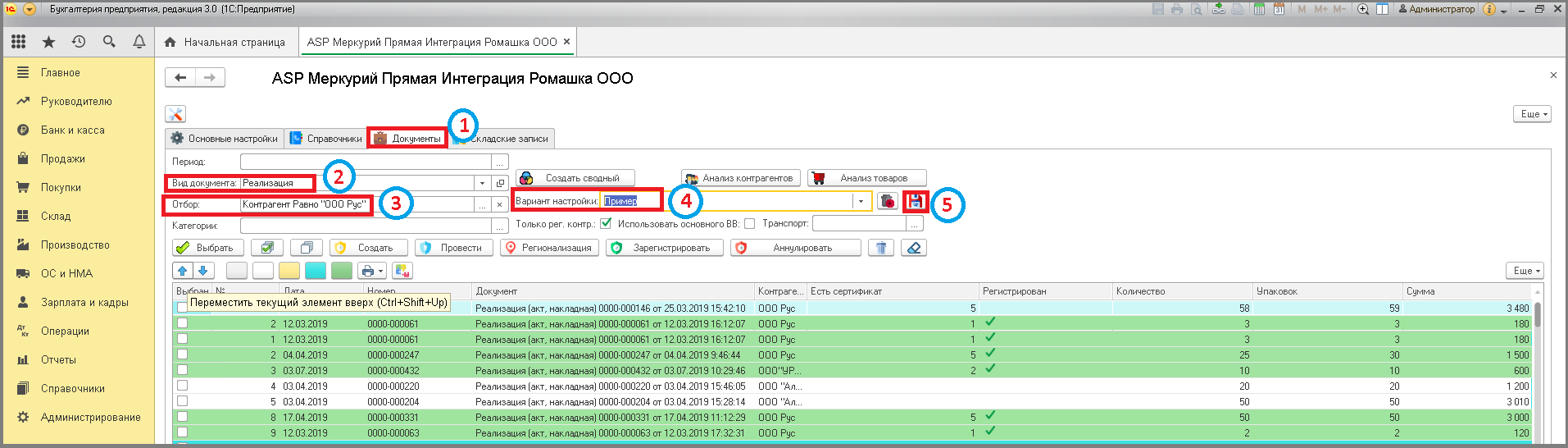Toggle Только рег. контр. checkbox
The height and width of the screenshot is (448, 1568).
click(606, 223)
